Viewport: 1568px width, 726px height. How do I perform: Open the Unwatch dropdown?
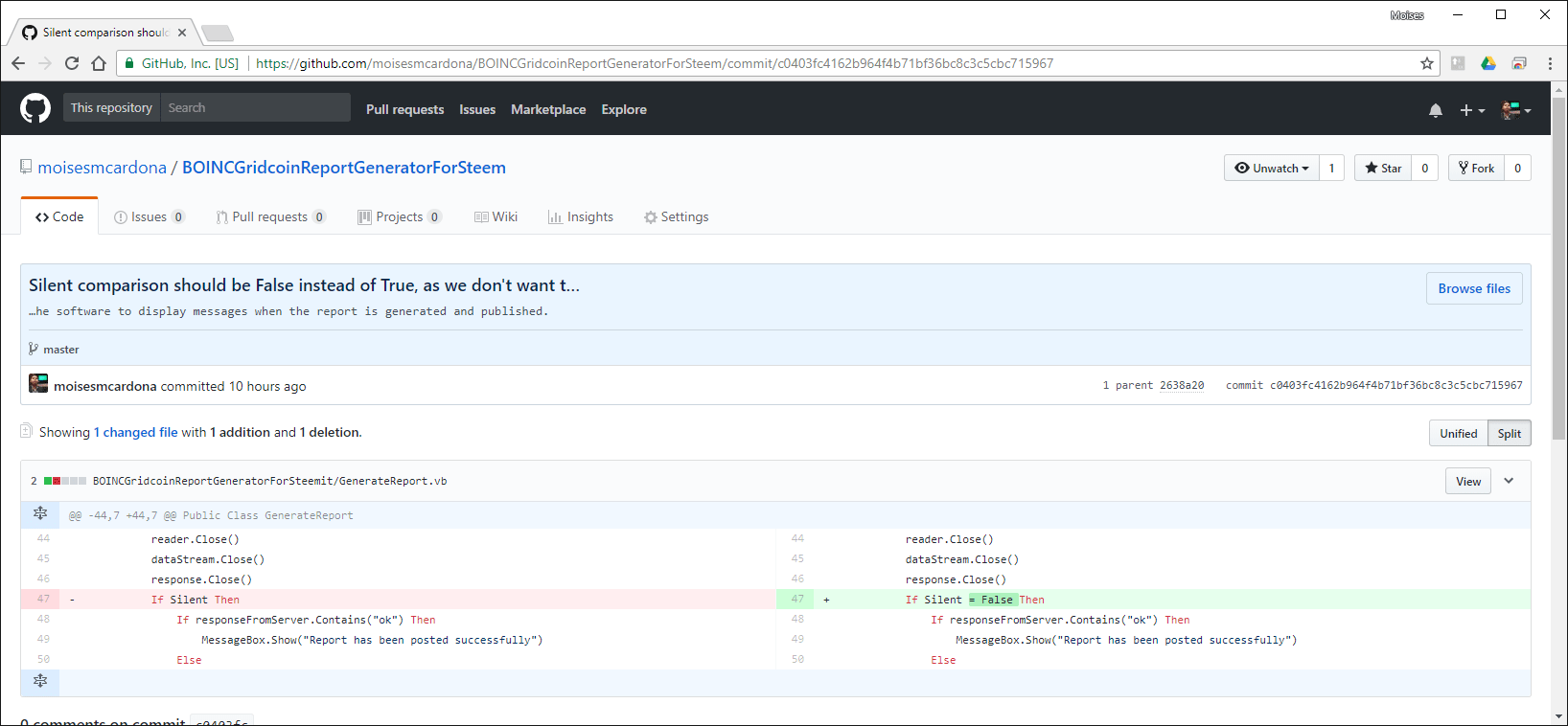[1271, 169]
